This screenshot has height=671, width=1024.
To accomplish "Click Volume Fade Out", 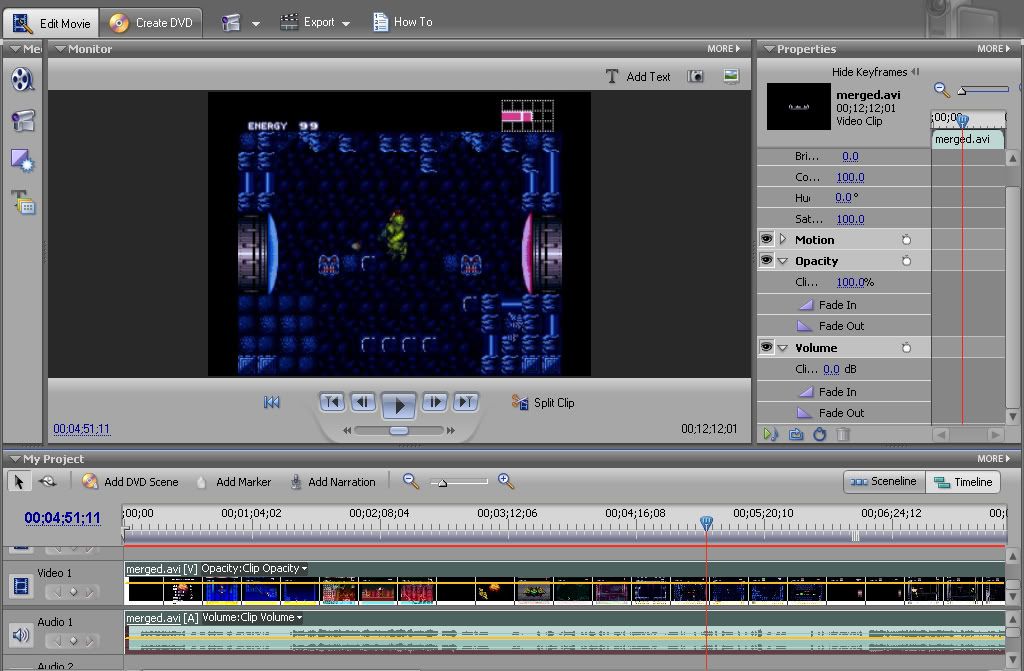I will [x=831, y=412].
